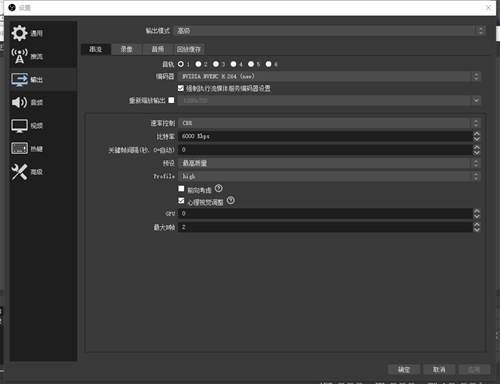Click the Cancel (取消) button
This screenshot has height=384, width=500.
pyautogui.click(x=439, y=369)
